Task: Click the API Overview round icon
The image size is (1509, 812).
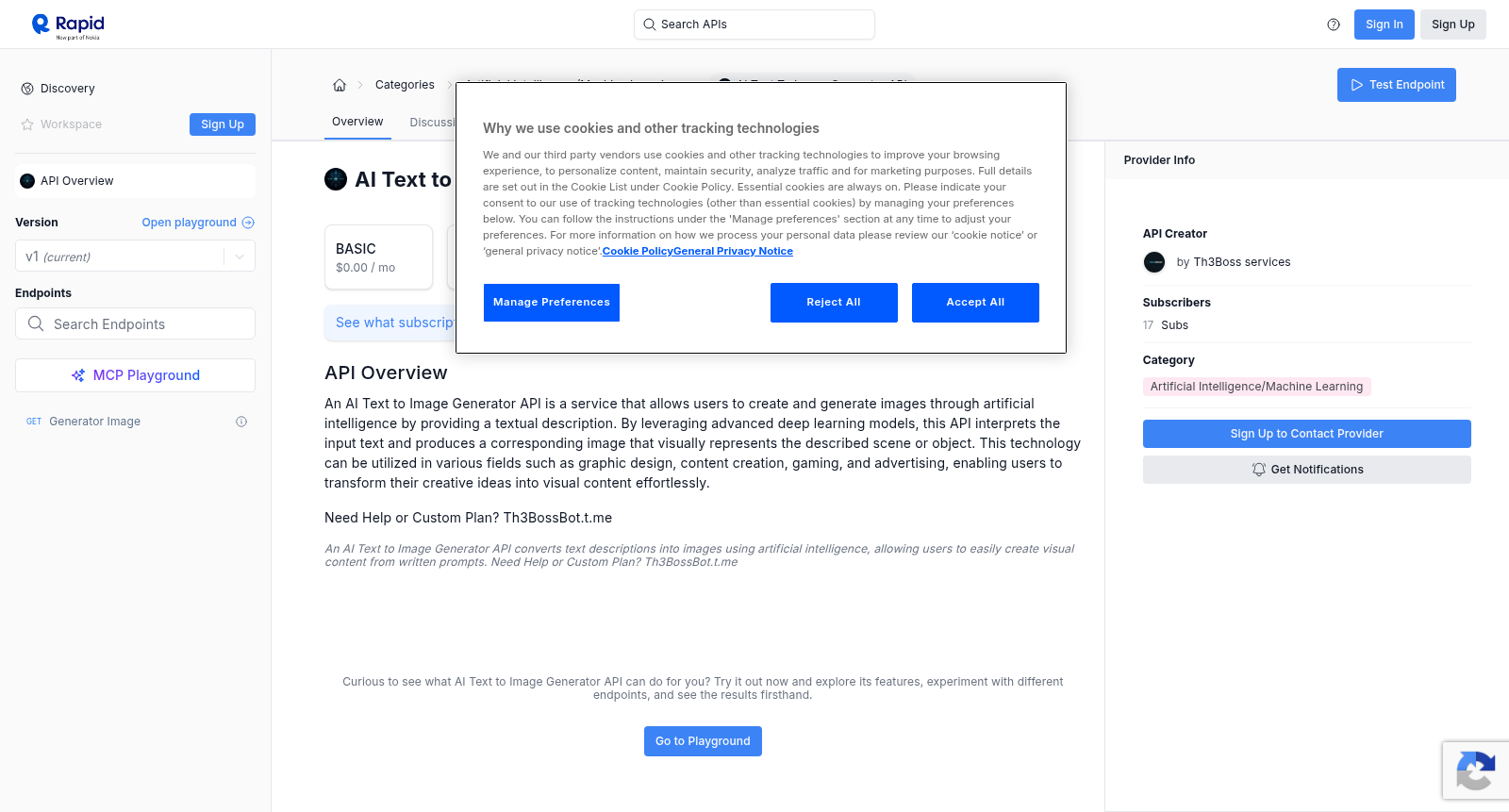Action: [x=27, y=181]
